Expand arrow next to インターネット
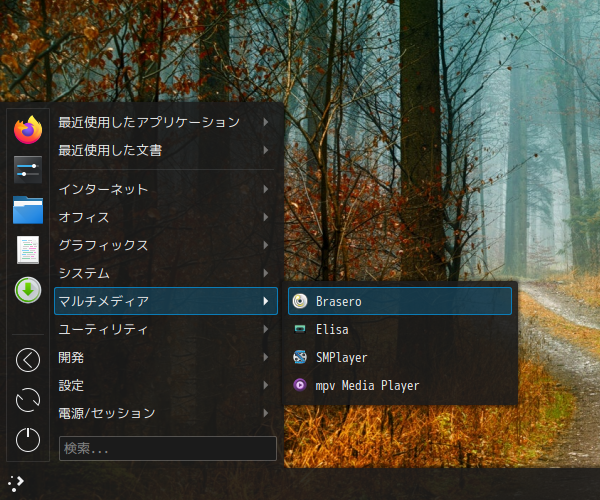Viewport: 600px width, 500px height. [x=266, y=189]
